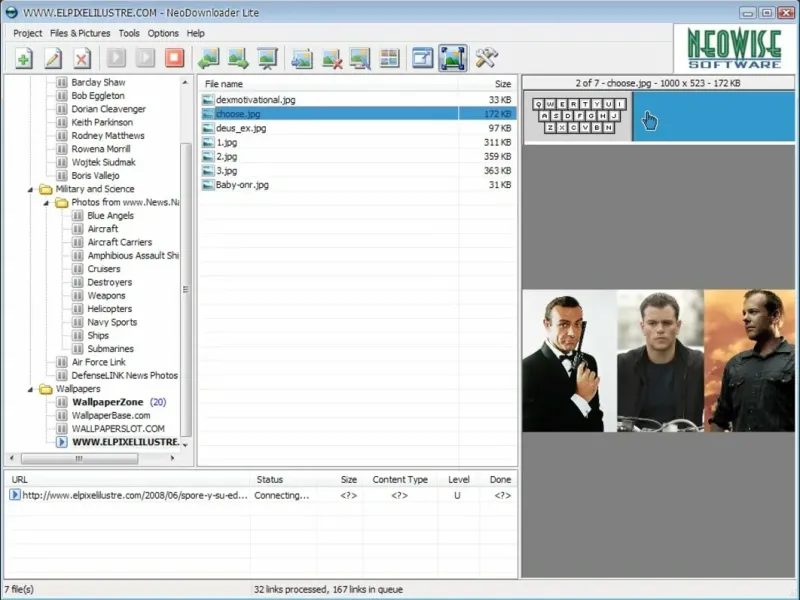Click the URL column header in downloads
The height and width of the screenshot is (600, 800).
(x=129, y=480)
